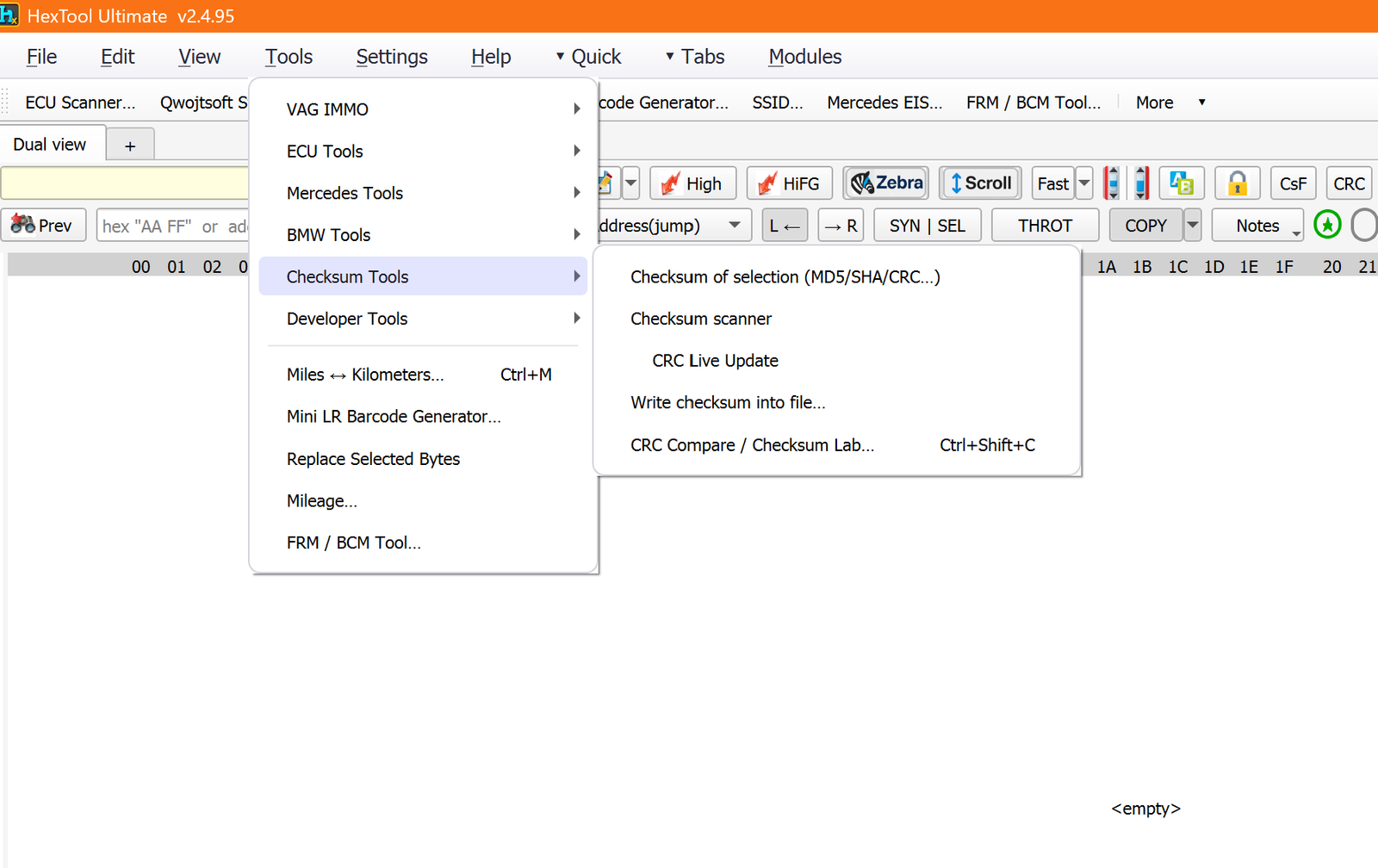Click the Mercedes EIS... toolbar button
The width and height of the screenshot is (1378, 868).
[x=885, y=102]
